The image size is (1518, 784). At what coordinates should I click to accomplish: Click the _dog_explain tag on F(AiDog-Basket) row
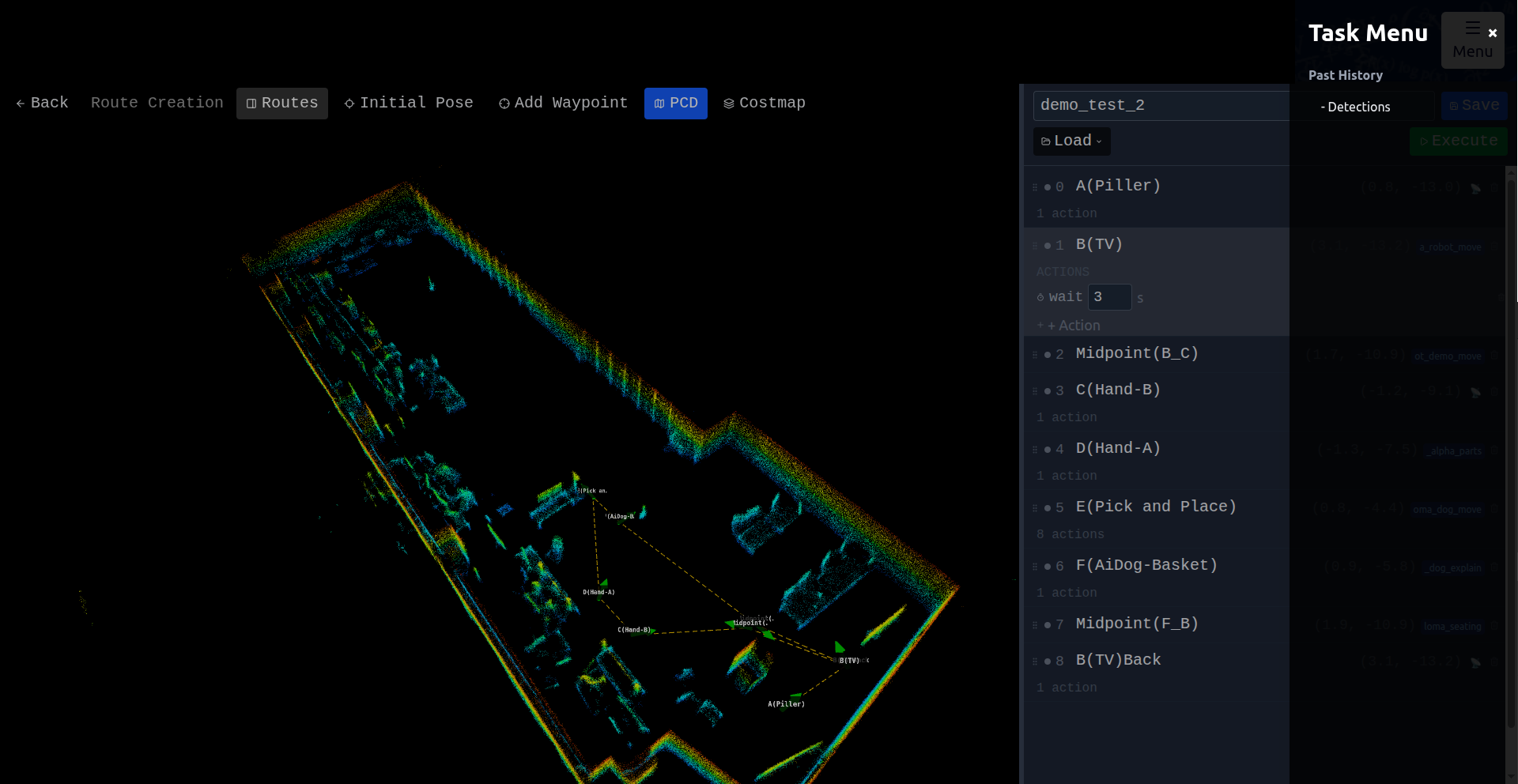click(x=1454, y=568)
